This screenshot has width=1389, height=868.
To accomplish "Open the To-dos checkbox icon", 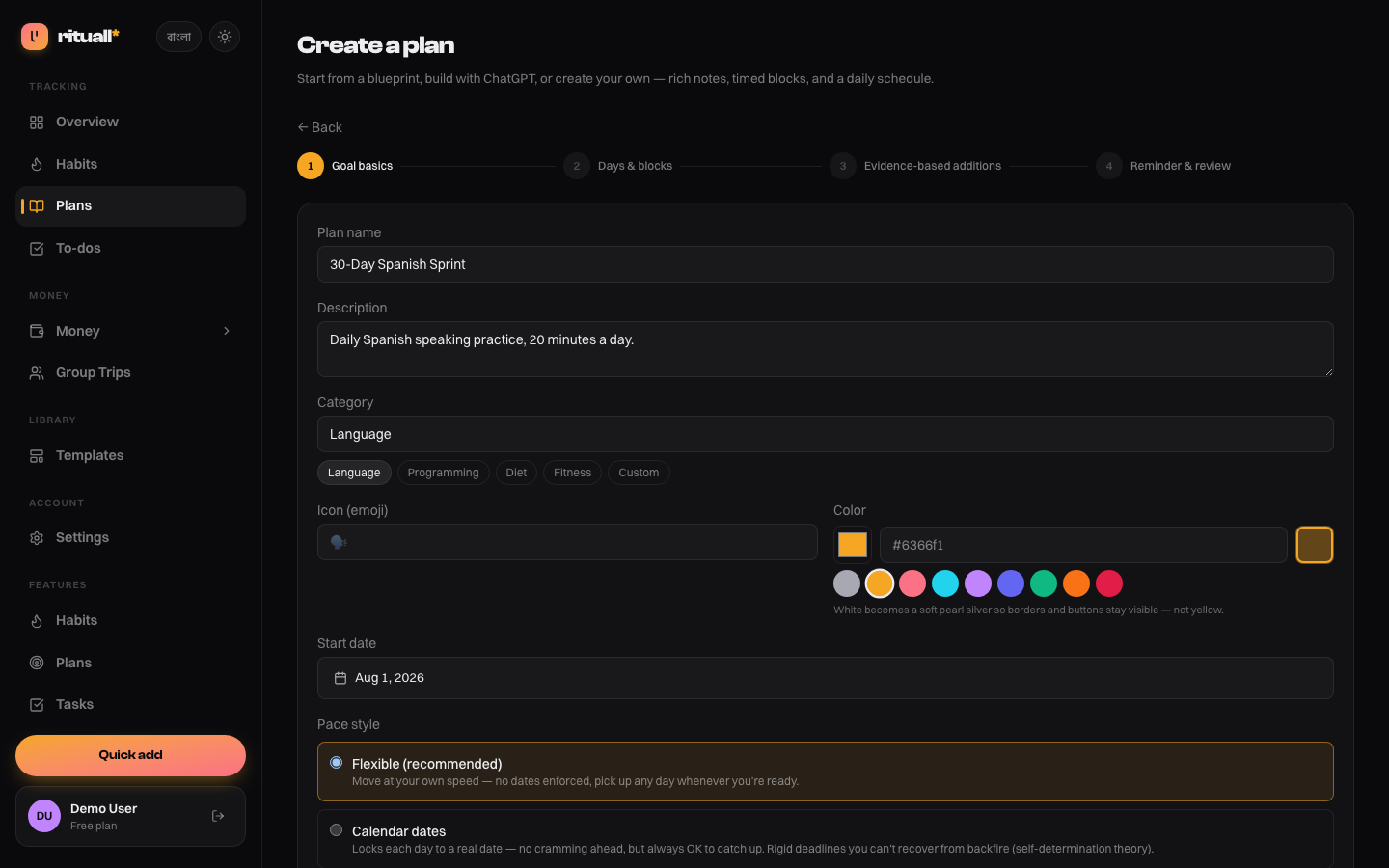I will pyautogui.click(x=37, y=249).
